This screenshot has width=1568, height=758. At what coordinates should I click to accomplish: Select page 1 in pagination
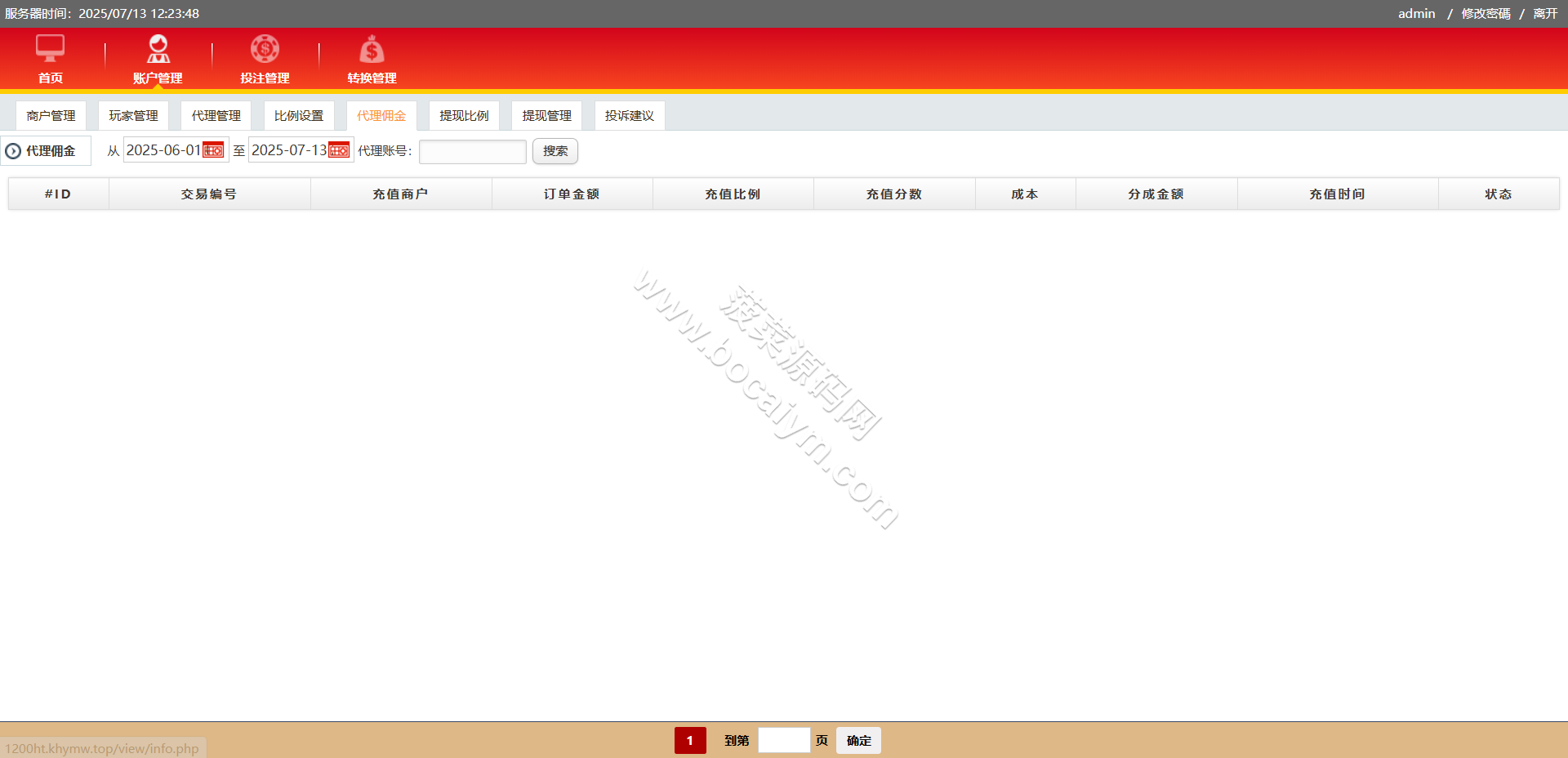[690, 741]
